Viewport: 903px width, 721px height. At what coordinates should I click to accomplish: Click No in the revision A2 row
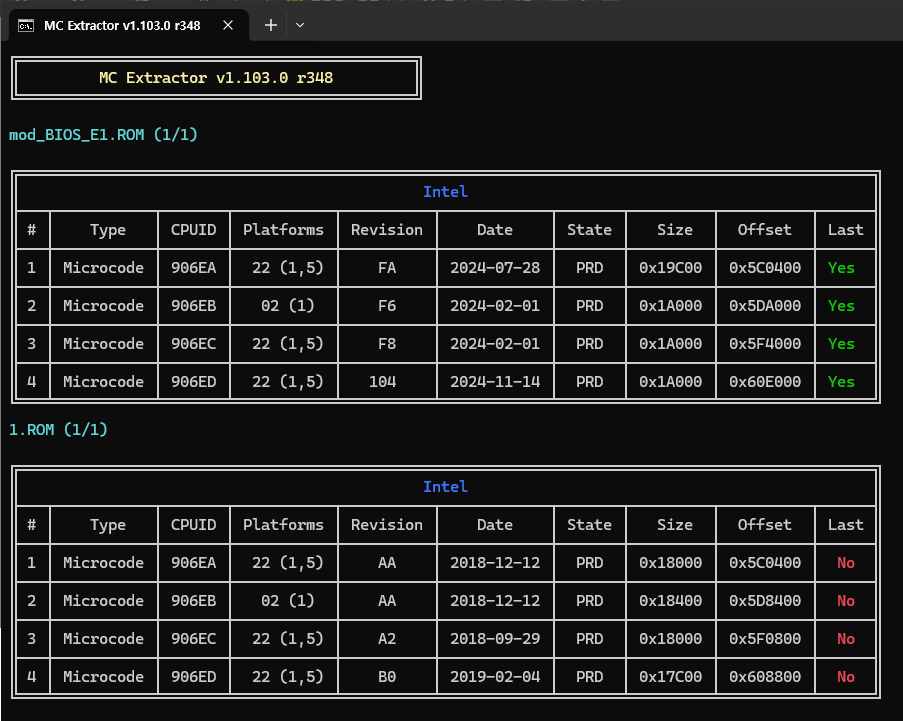(846, 639)
